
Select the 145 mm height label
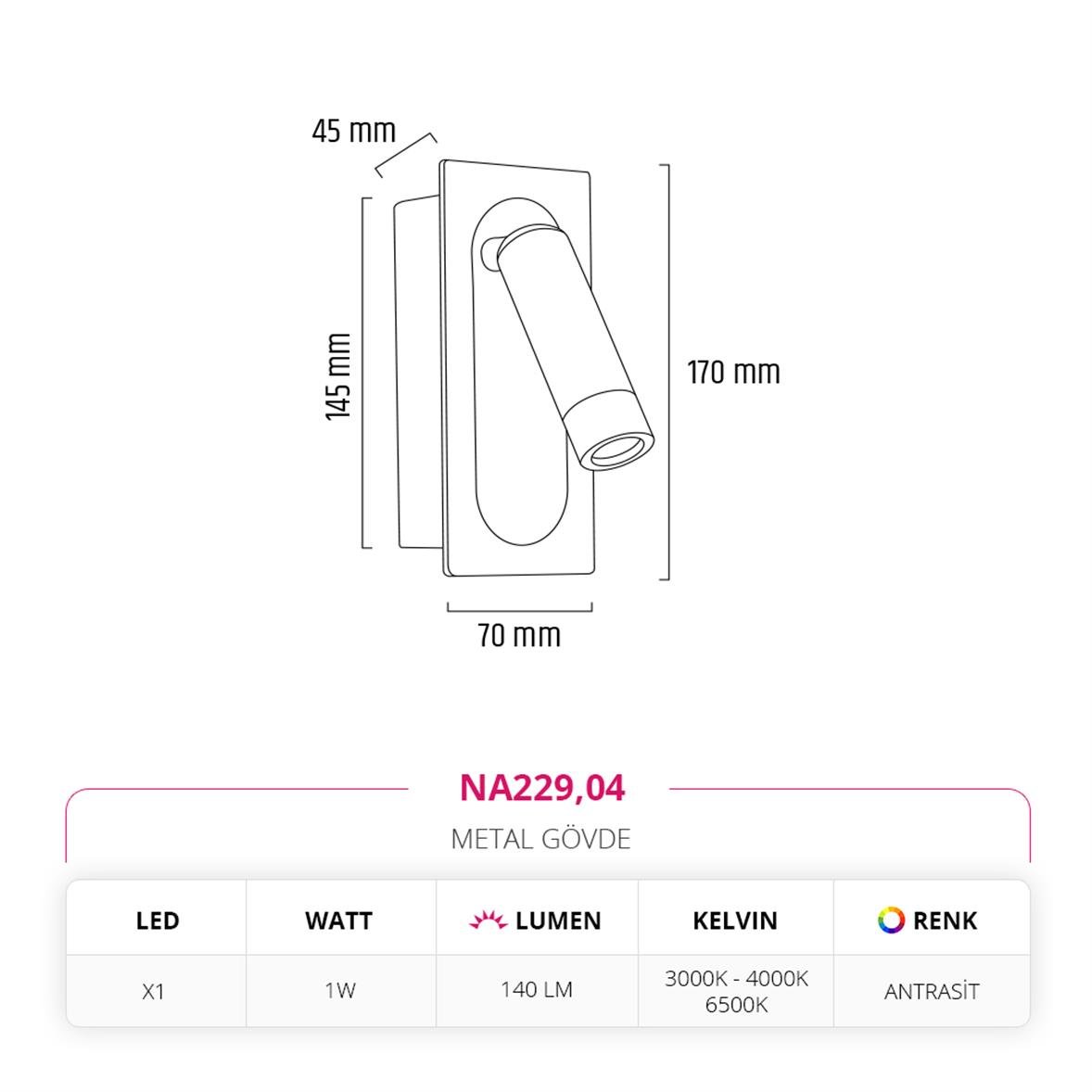[339, 376]
